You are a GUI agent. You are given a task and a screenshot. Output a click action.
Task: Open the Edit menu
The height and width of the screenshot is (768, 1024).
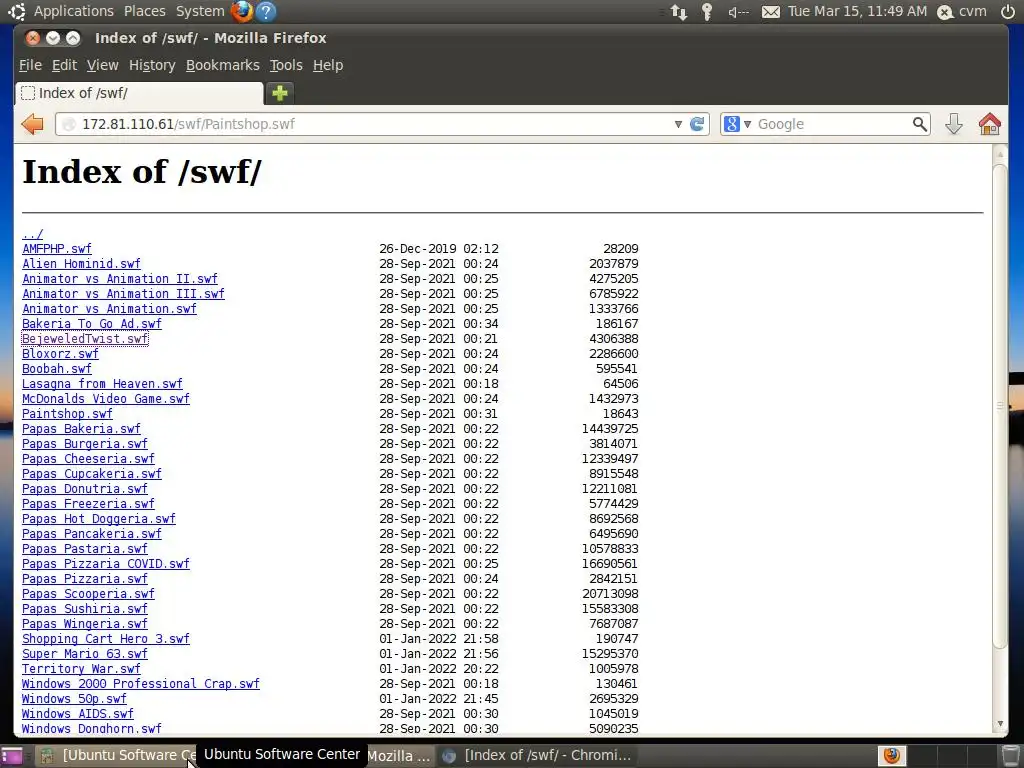click(64, 65)
